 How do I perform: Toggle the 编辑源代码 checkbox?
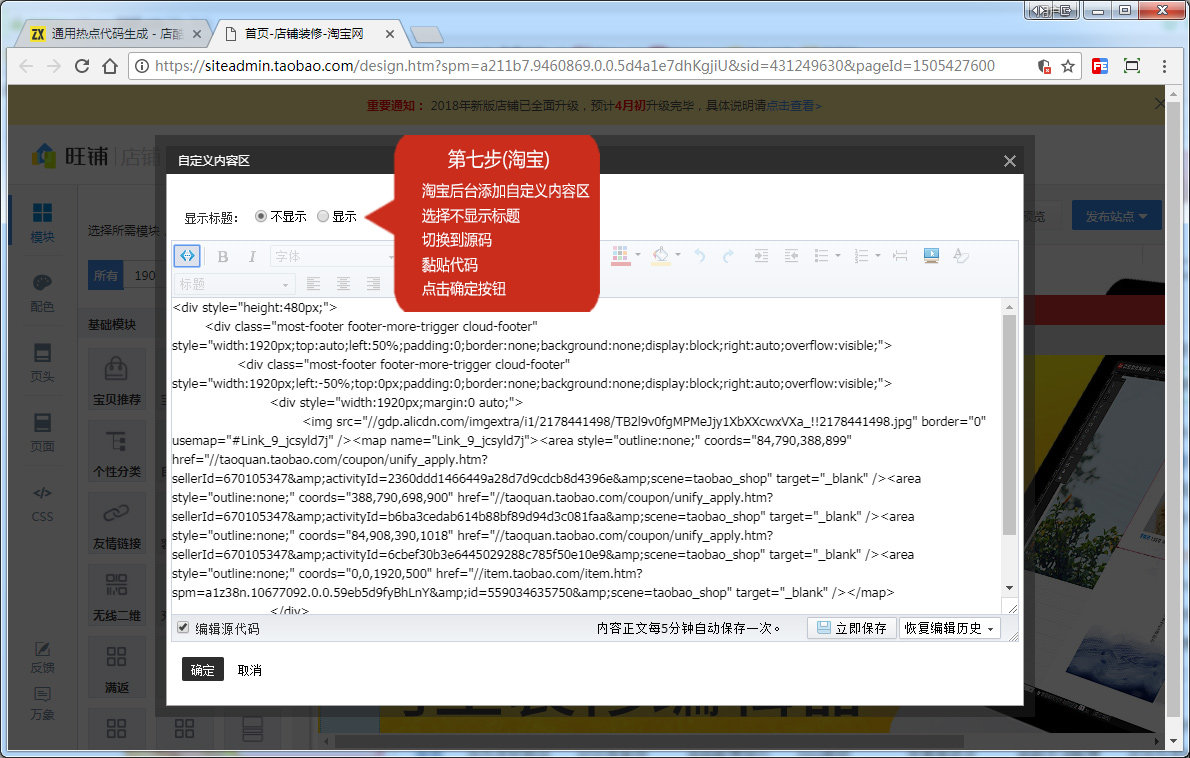click(x=183, y=627)
